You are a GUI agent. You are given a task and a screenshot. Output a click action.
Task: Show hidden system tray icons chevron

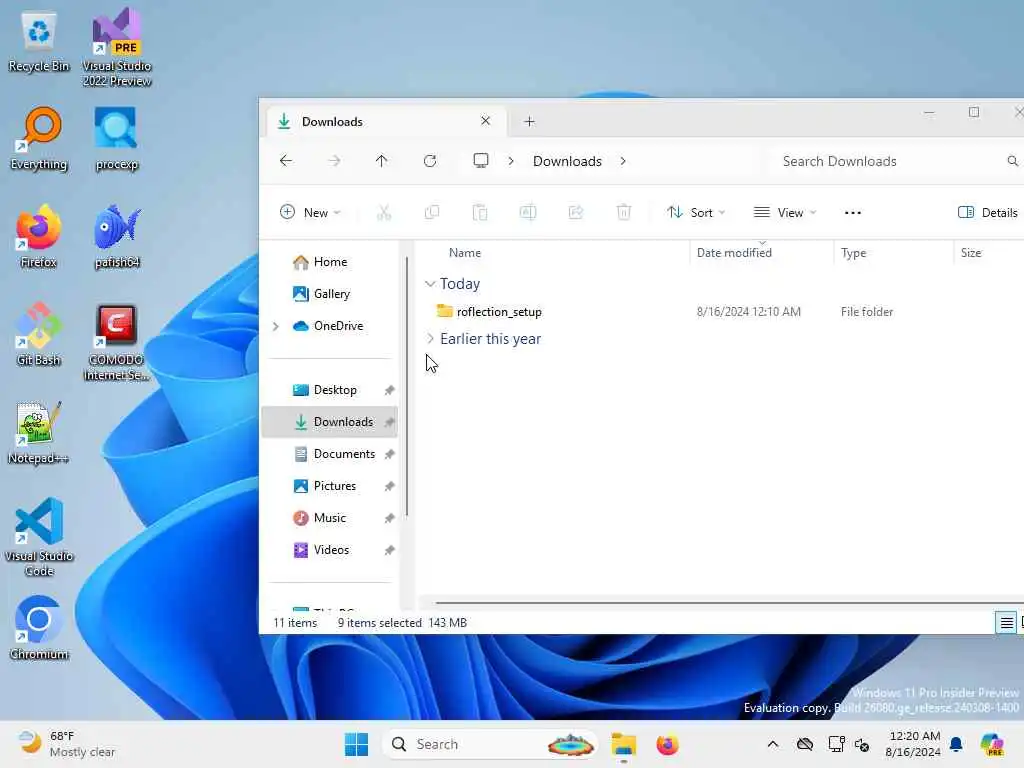[773, 744]
